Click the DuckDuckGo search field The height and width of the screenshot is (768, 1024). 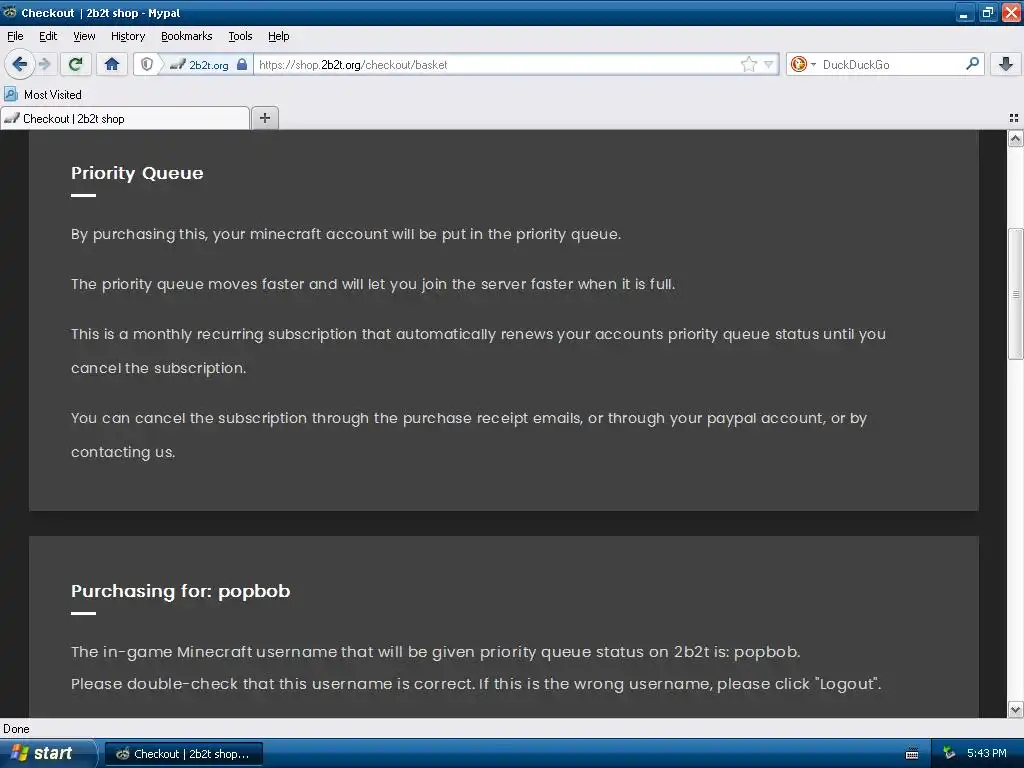click(891, 65)
